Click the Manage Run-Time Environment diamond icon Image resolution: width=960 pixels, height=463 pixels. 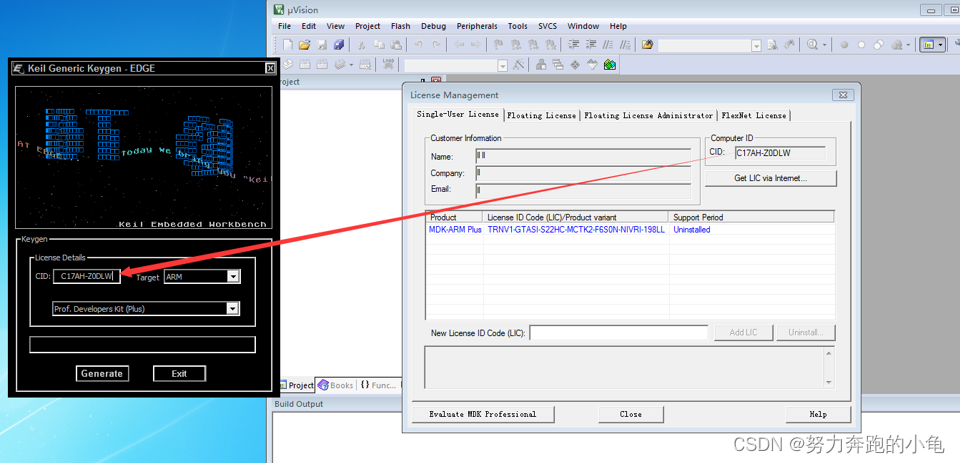[x=575, y=64]
